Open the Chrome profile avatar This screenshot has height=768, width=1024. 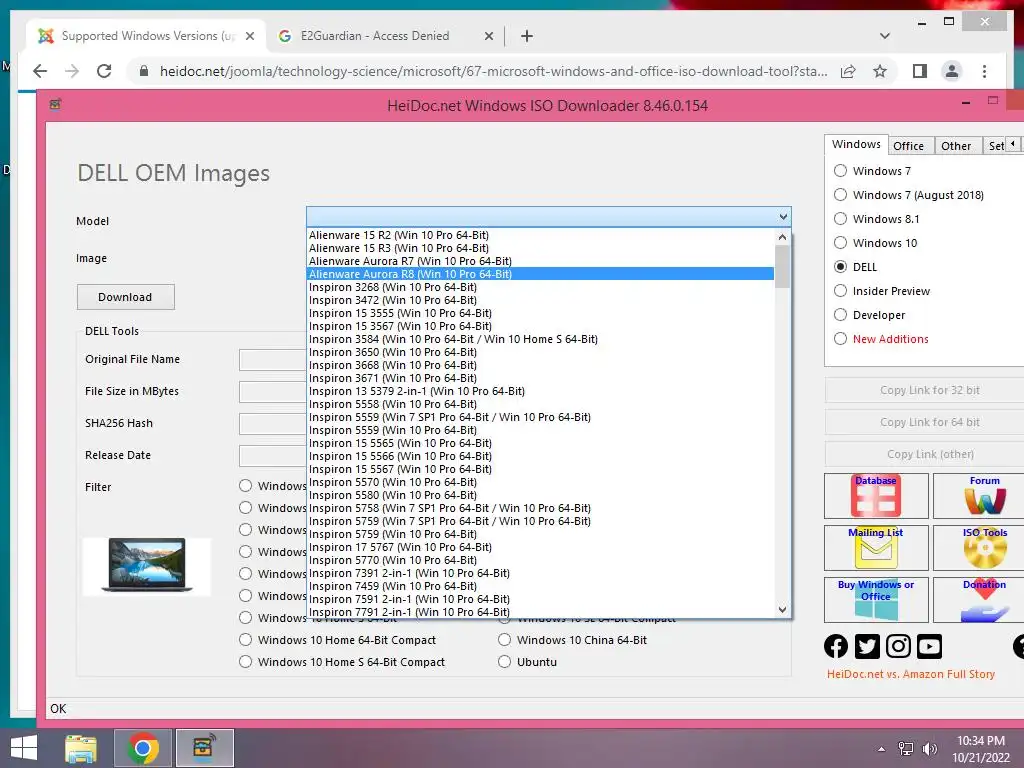pos(952,71)
